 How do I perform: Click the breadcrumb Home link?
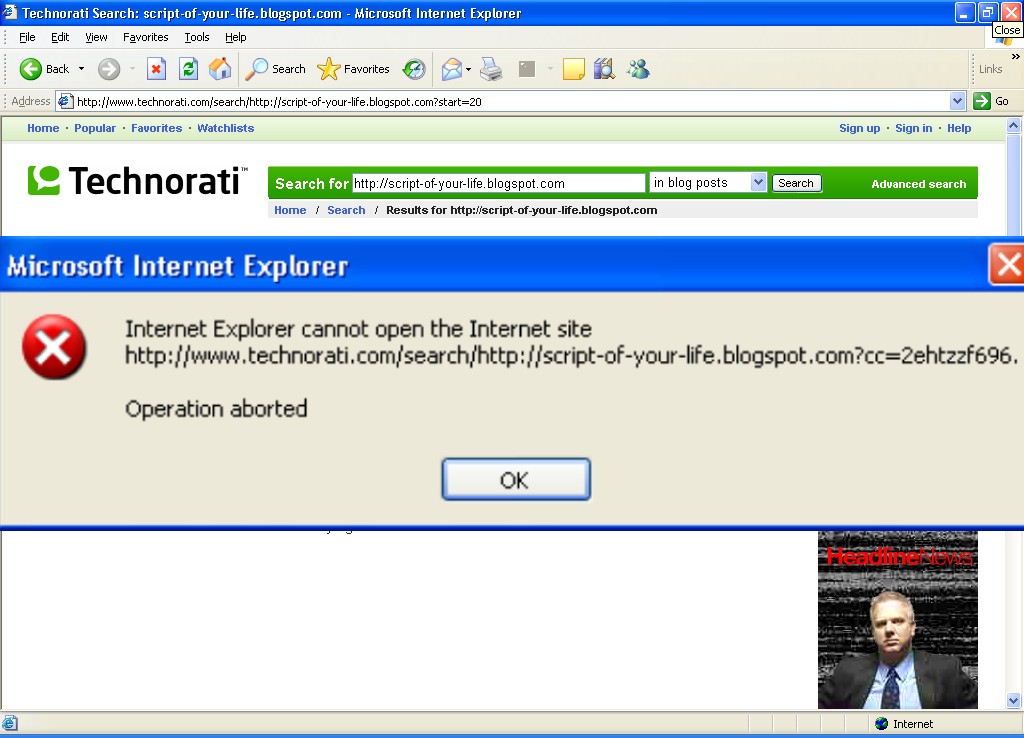(x=290, y=210)
